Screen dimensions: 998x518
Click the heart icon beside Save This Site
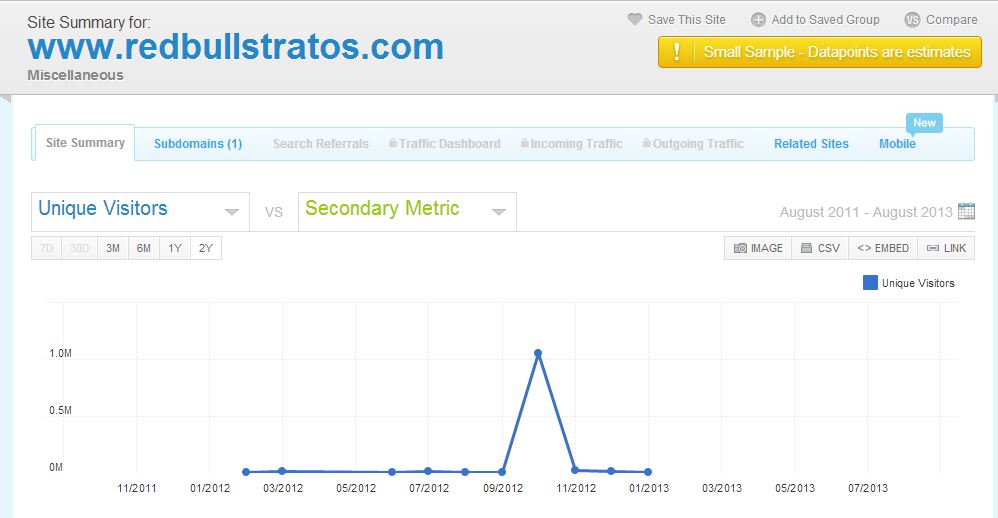(634, 20)
